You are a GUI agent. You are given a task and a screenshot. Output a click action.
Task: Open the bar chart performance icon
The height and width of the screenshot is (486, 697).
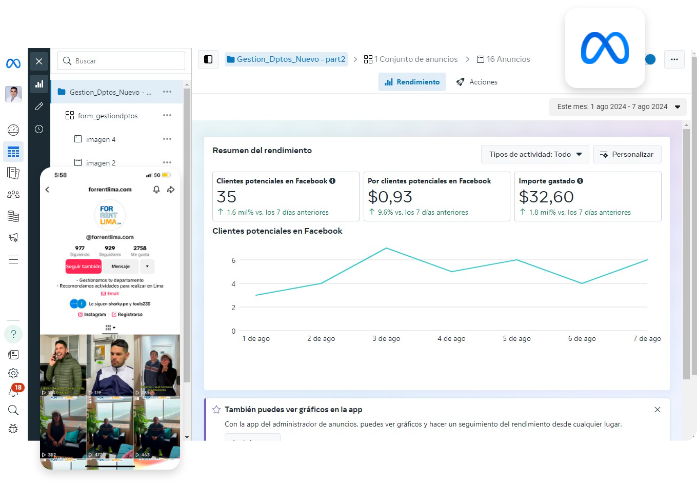39,84
